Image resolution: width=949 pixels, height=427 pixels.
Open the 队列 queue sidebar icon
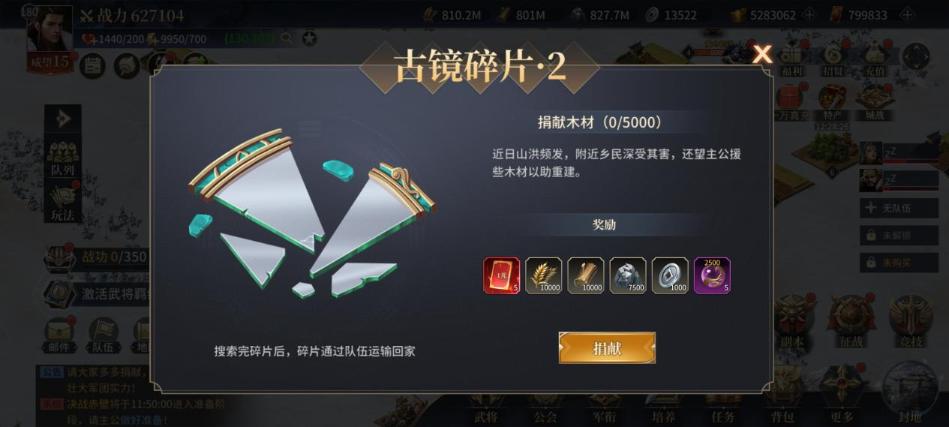pos(63,159)
